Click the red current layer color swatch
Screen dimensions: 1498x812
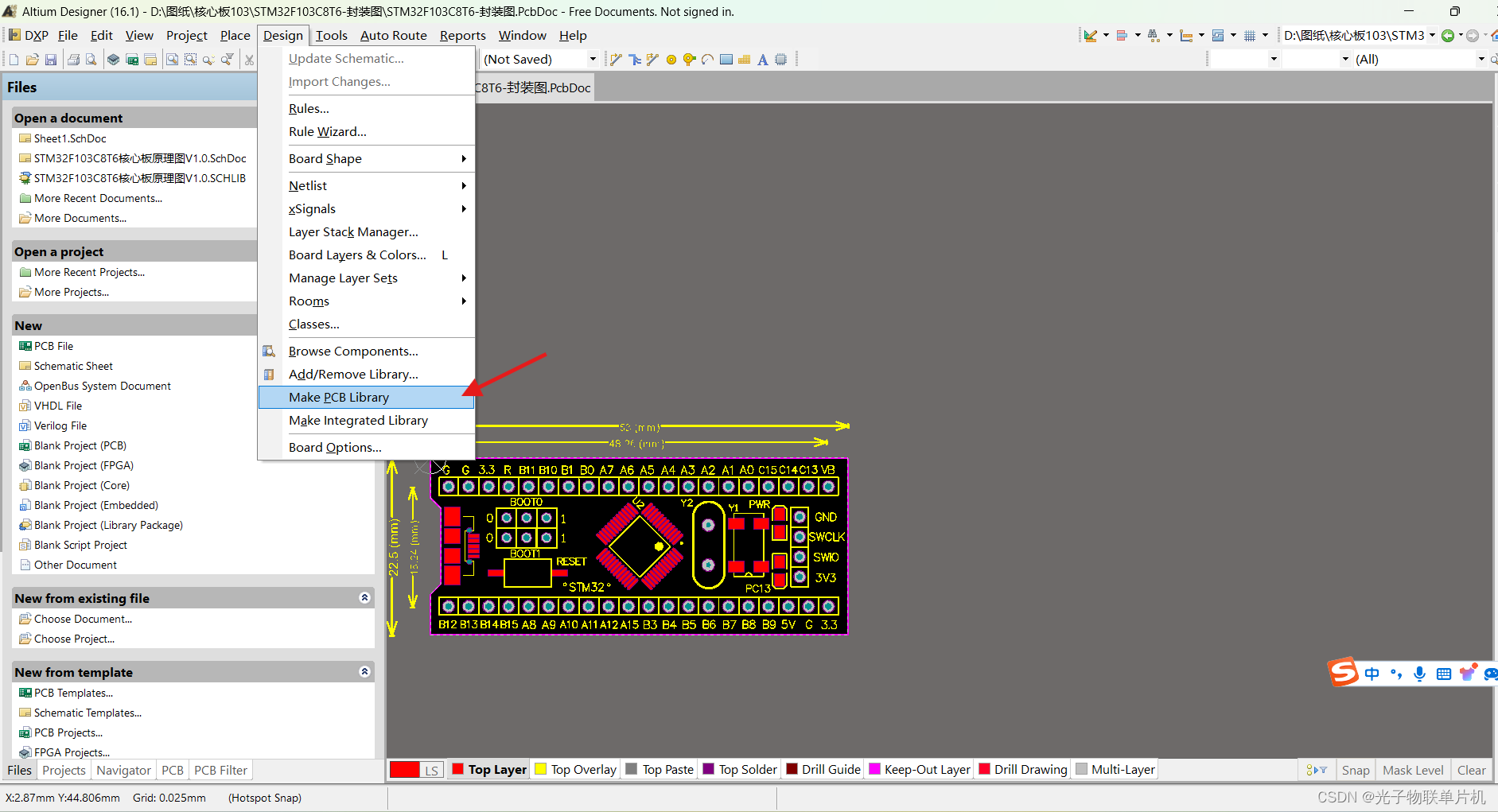tap(404, 770)
